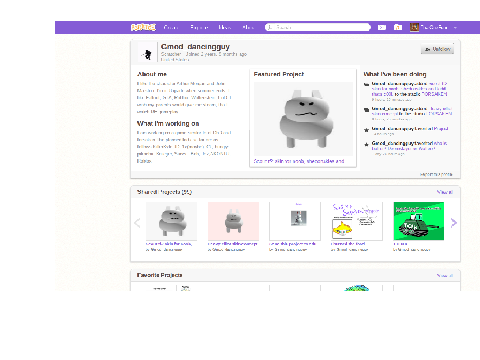Show next shared projects with right arrow
Viewport: 480px width, 360px height.
tap(453, 223)
